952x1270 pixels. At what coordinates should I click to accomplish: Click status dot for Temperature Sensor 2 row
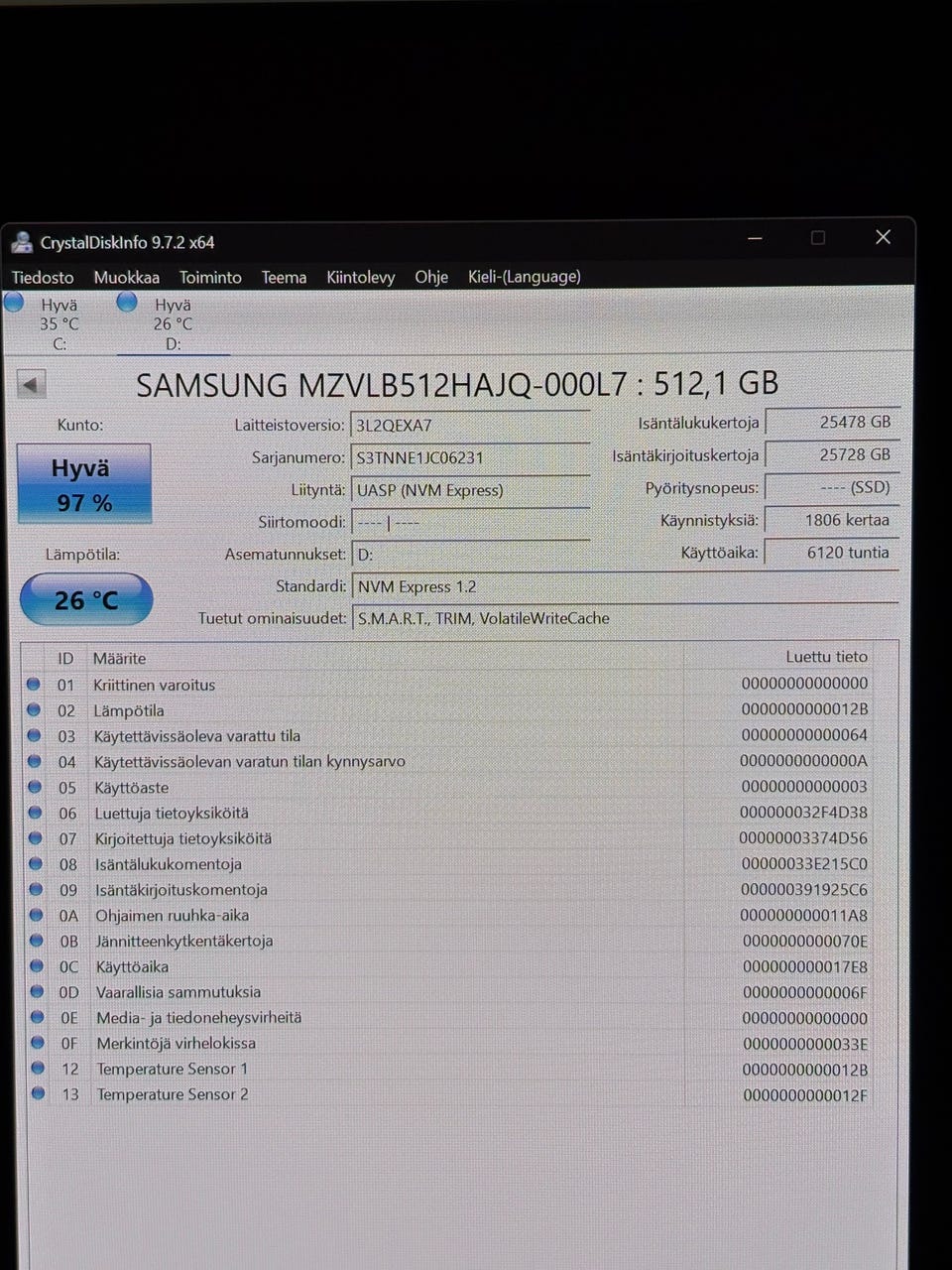(x=39, y=1093)
